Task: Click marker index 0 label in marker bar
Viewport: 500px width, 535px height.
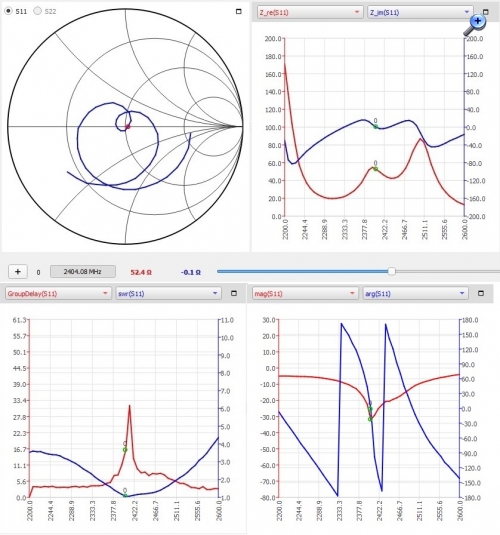Action: 39,272
